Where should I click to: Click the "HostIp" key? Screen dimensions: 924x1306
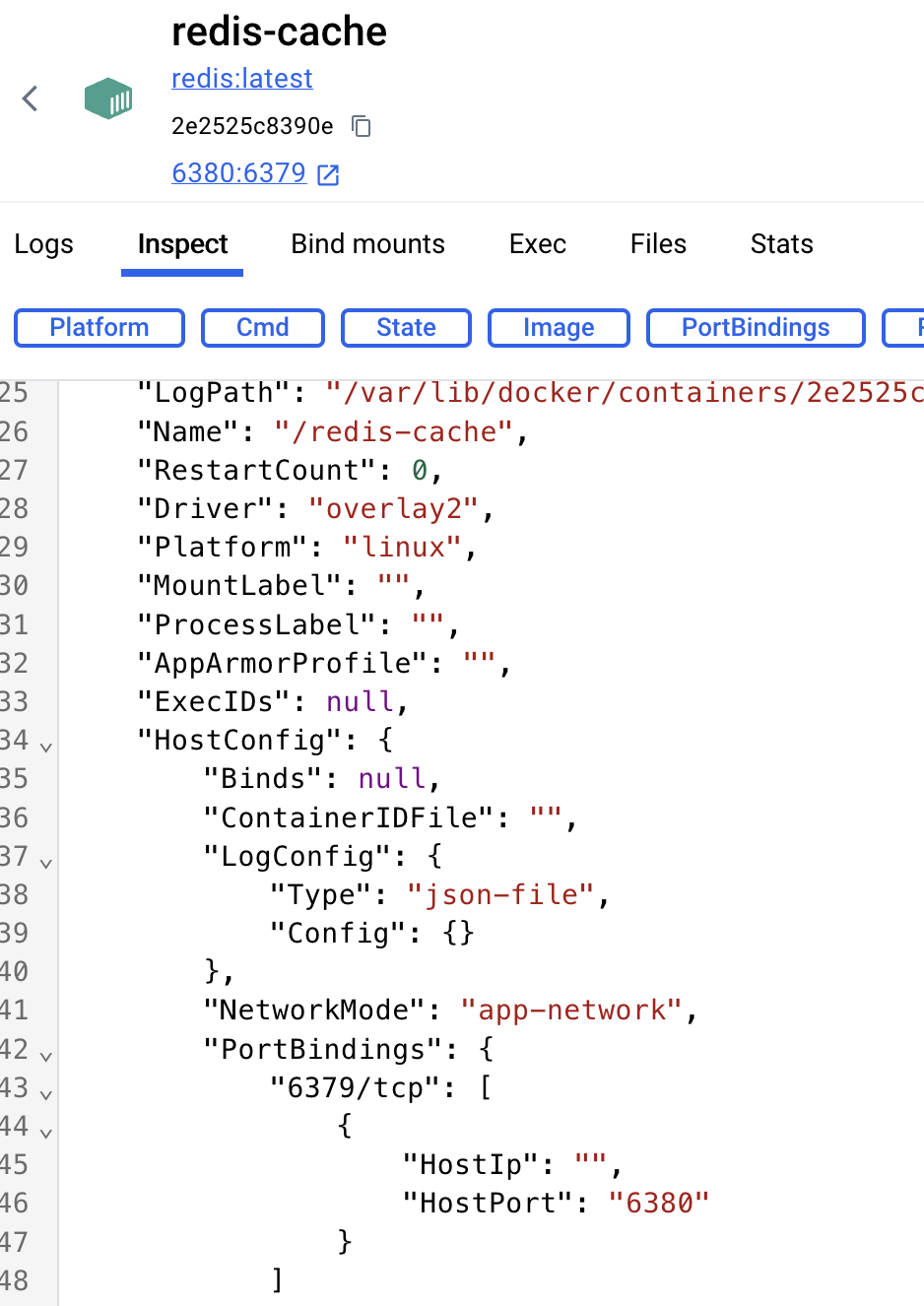click(x=471, y=1164)
